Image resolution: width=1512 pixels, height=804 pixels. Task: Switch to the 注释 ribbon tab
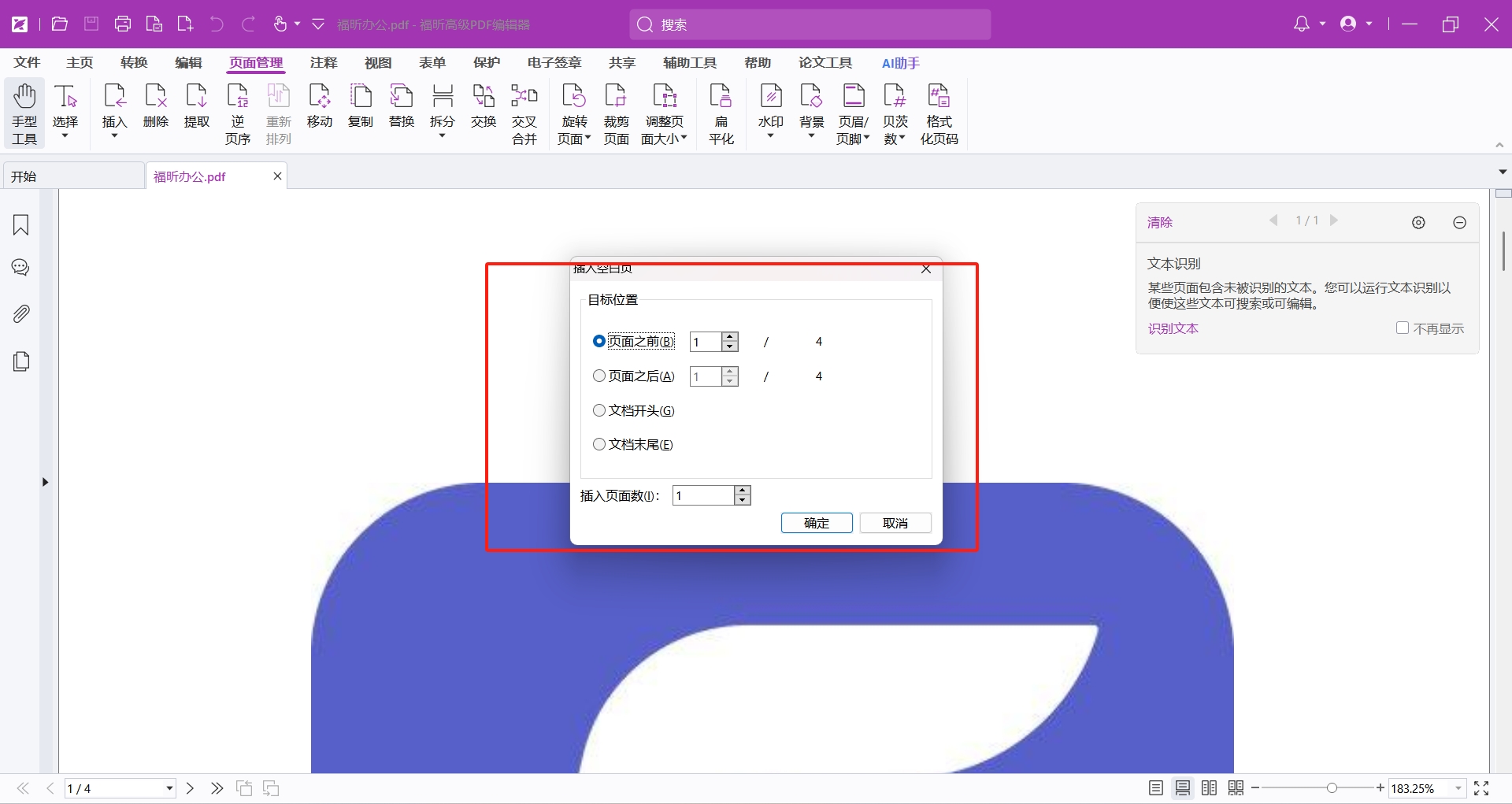point(324,62)
